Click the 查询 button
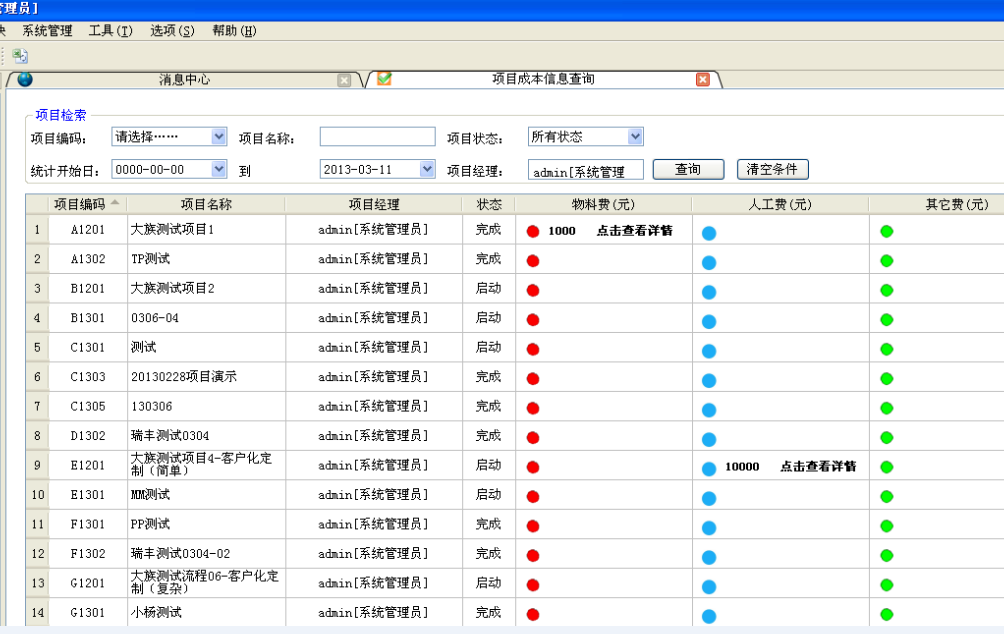This screenshot has height=634, width=1004. (x=687, y=170)
